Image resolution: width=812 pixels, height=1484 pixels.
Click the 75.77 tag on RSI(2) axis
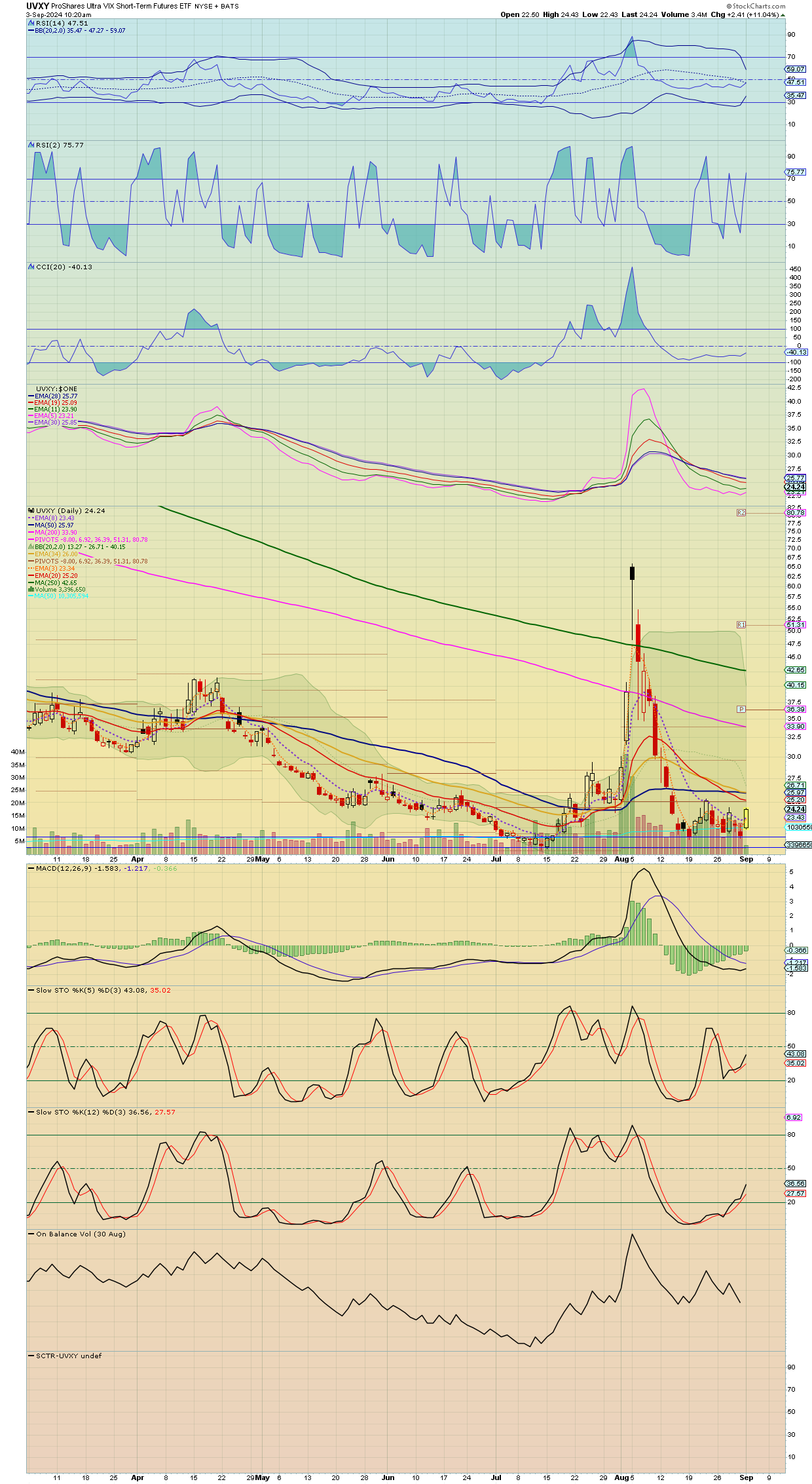click(x=796, y=172)
